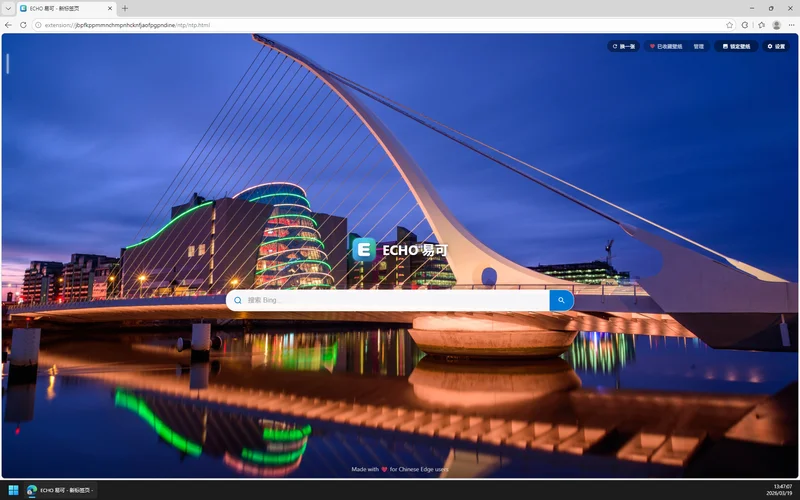Open the favorites collection toolbar icon
The height and width of the screenshot is (500, 800).
pos(761,24)
